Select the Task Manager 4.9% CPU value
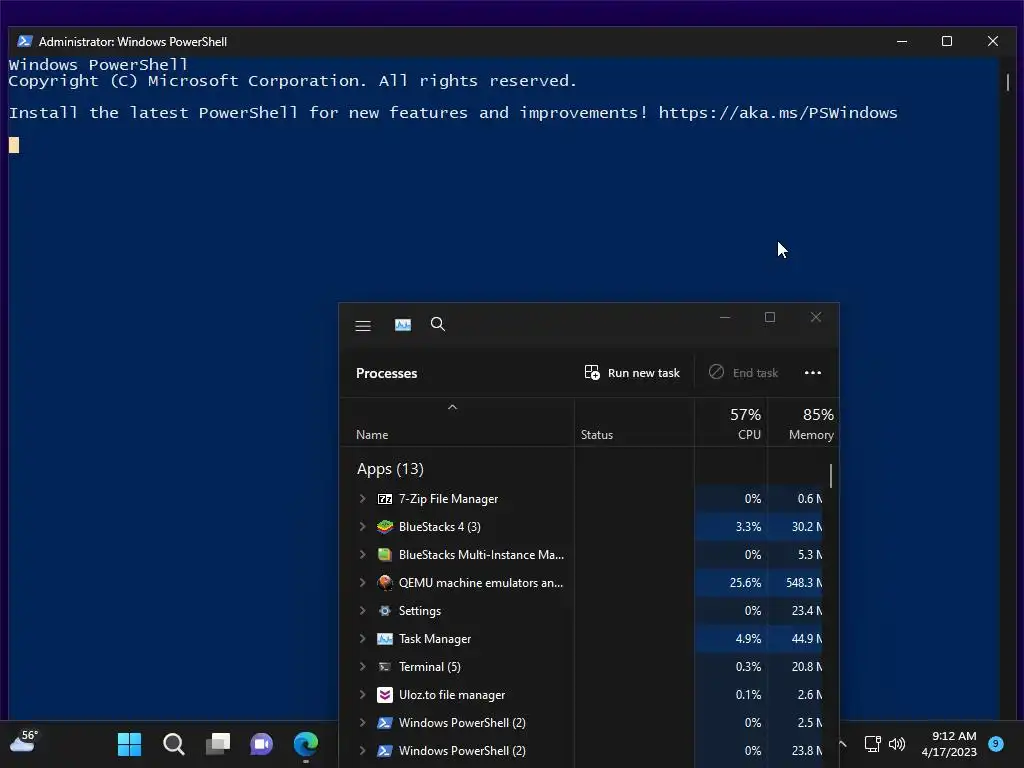 (748, 639)
